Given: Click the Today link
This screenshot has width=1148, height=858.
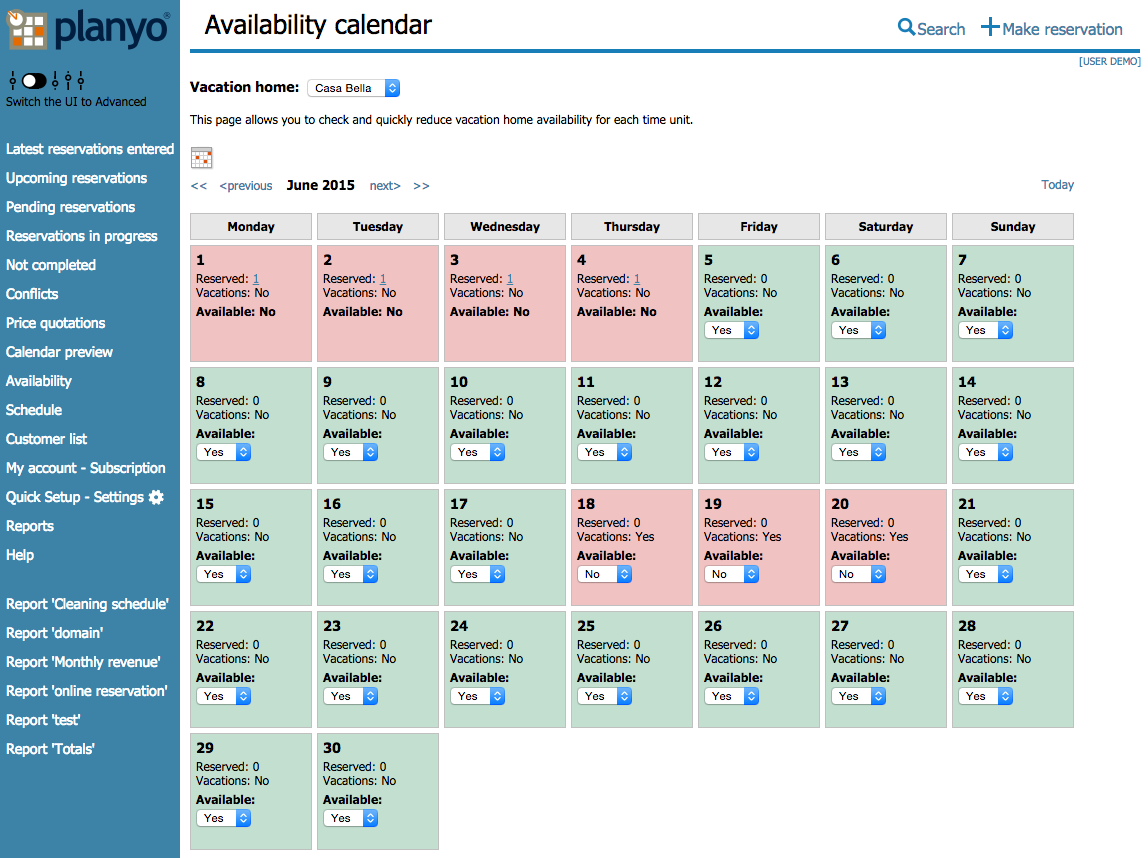Looking at the screenshot, I should [x=1057, y=184].
